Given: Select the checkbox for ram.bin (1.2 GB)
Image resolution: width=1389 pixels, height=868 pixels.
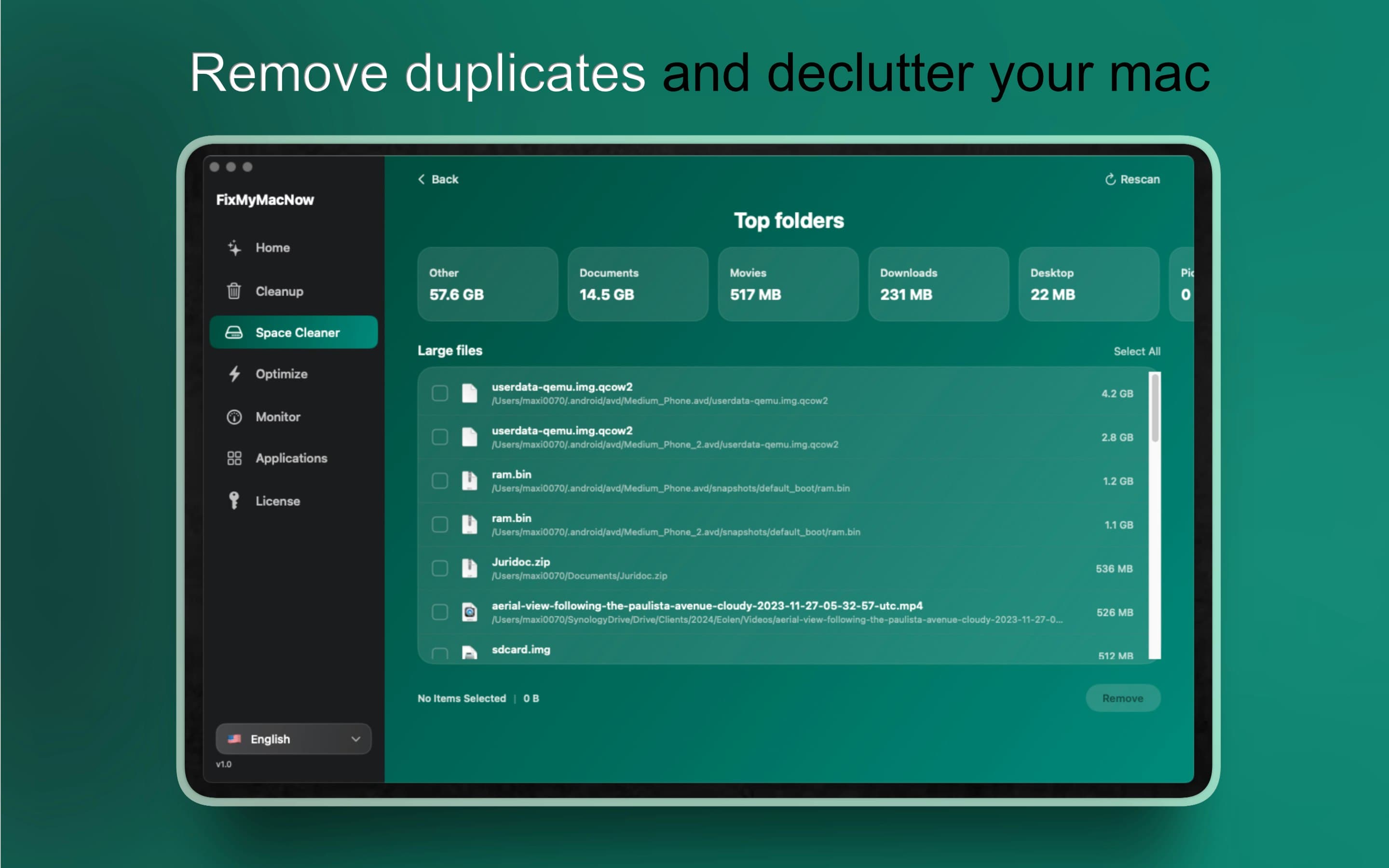Looking at the screenshot, I should pyautogui.click(x=440, y=481).
